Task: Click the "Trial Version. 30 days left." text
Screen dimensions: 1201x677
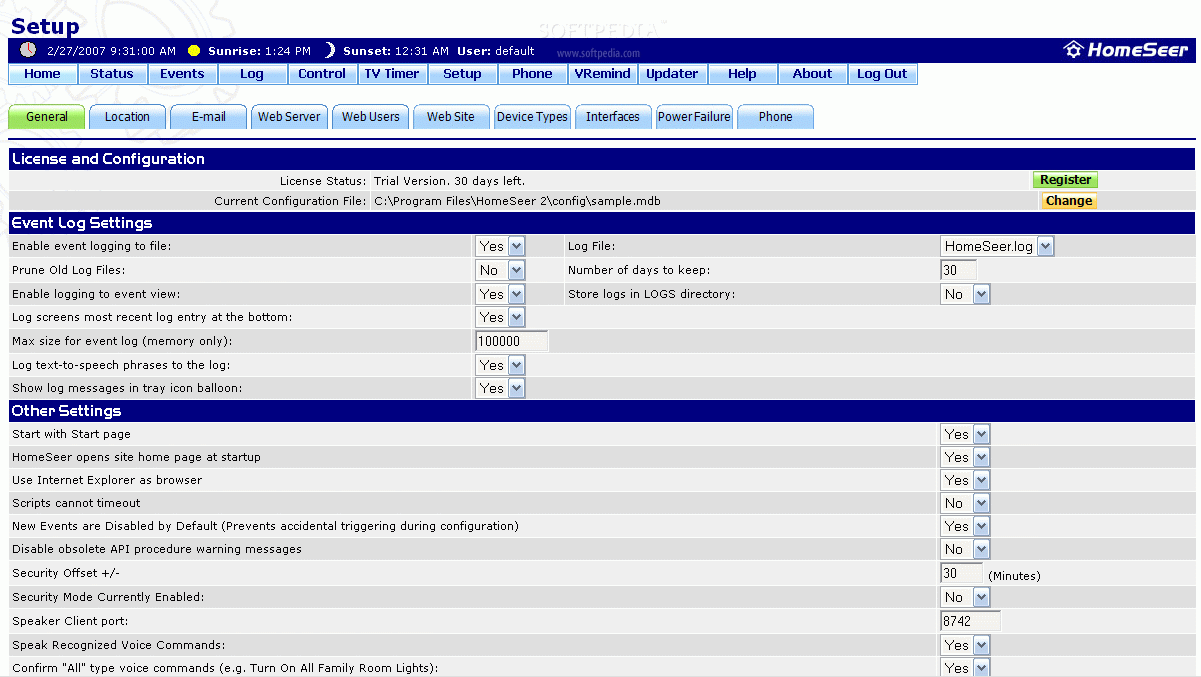Action: (x=449, y=181)
